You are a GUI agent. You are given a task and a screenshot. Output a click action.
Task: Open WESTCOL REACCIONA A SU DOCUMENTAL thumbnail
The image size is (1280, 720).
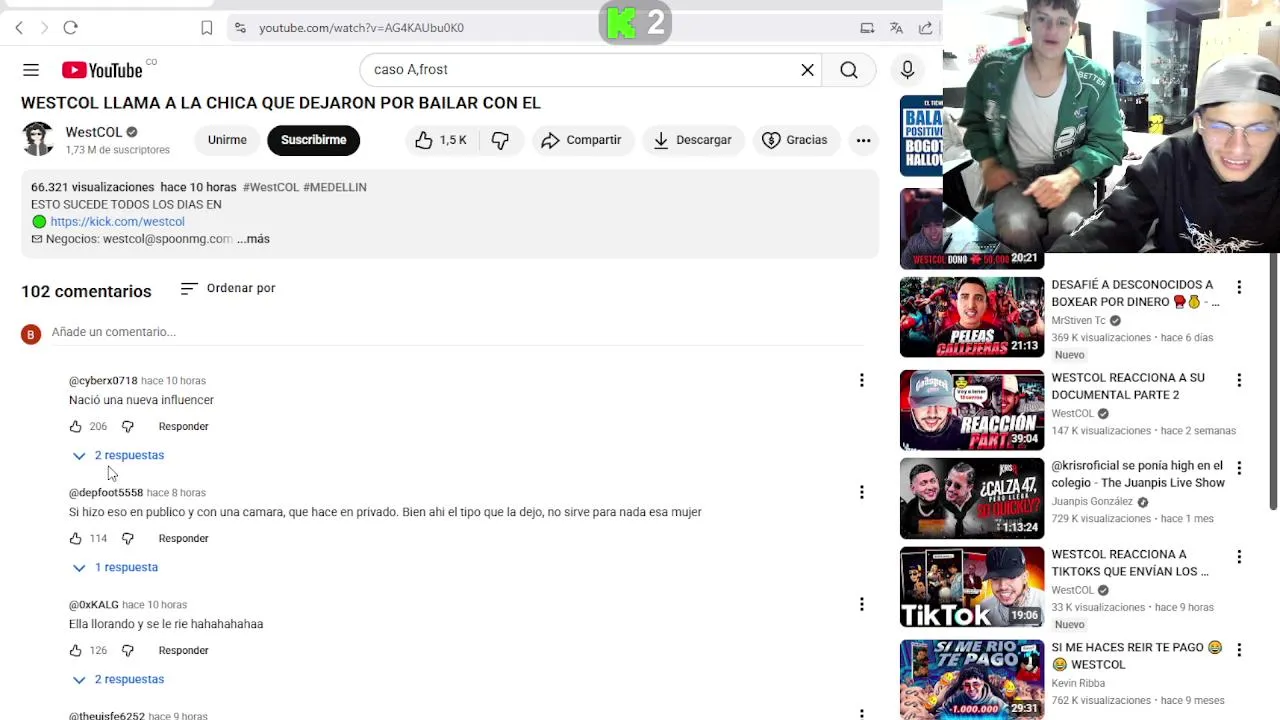pos(972,410)
